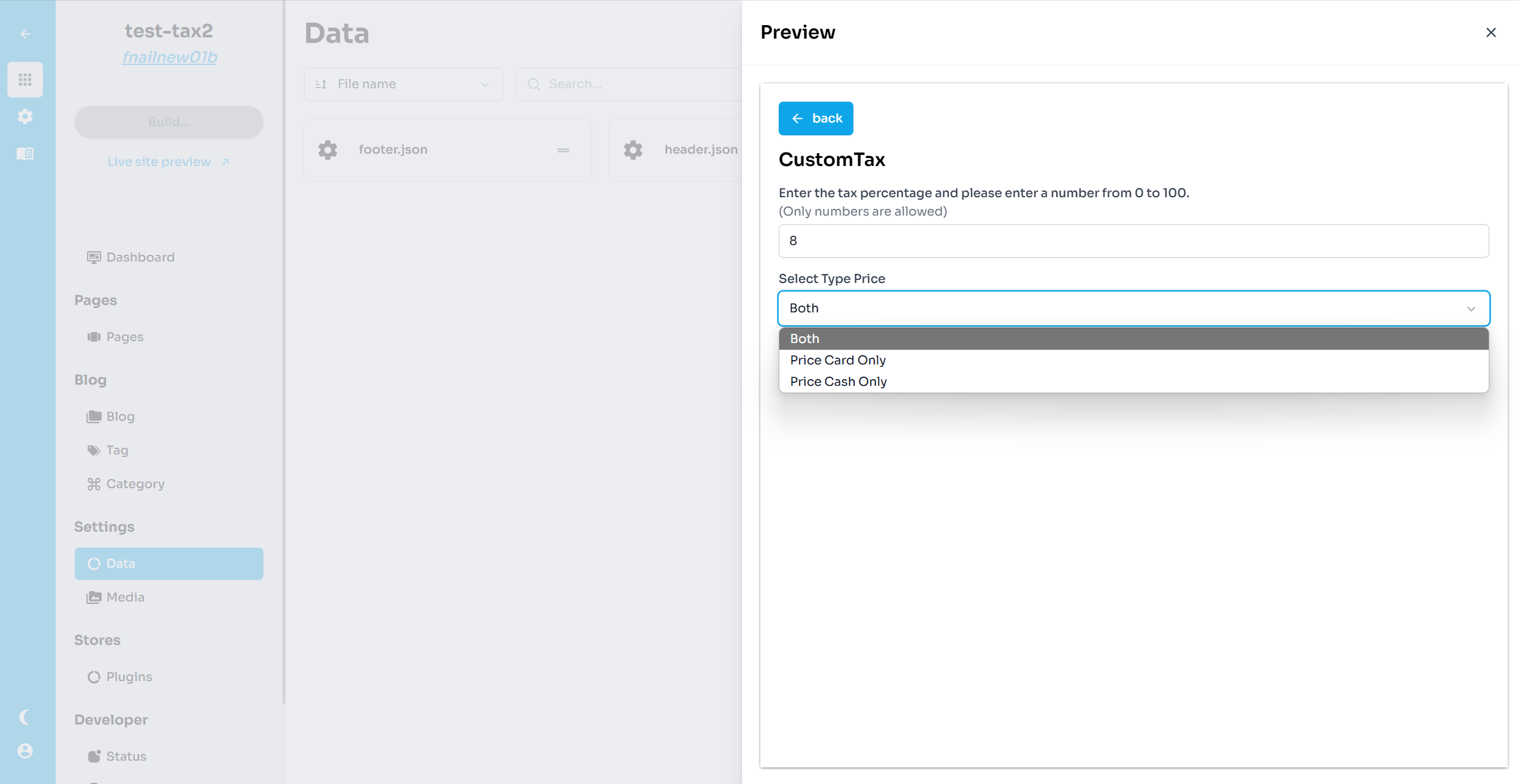The width and height of the screenshot is (1520, 784).
Task: Open Media in Settings sidebar
Action: 125,597
